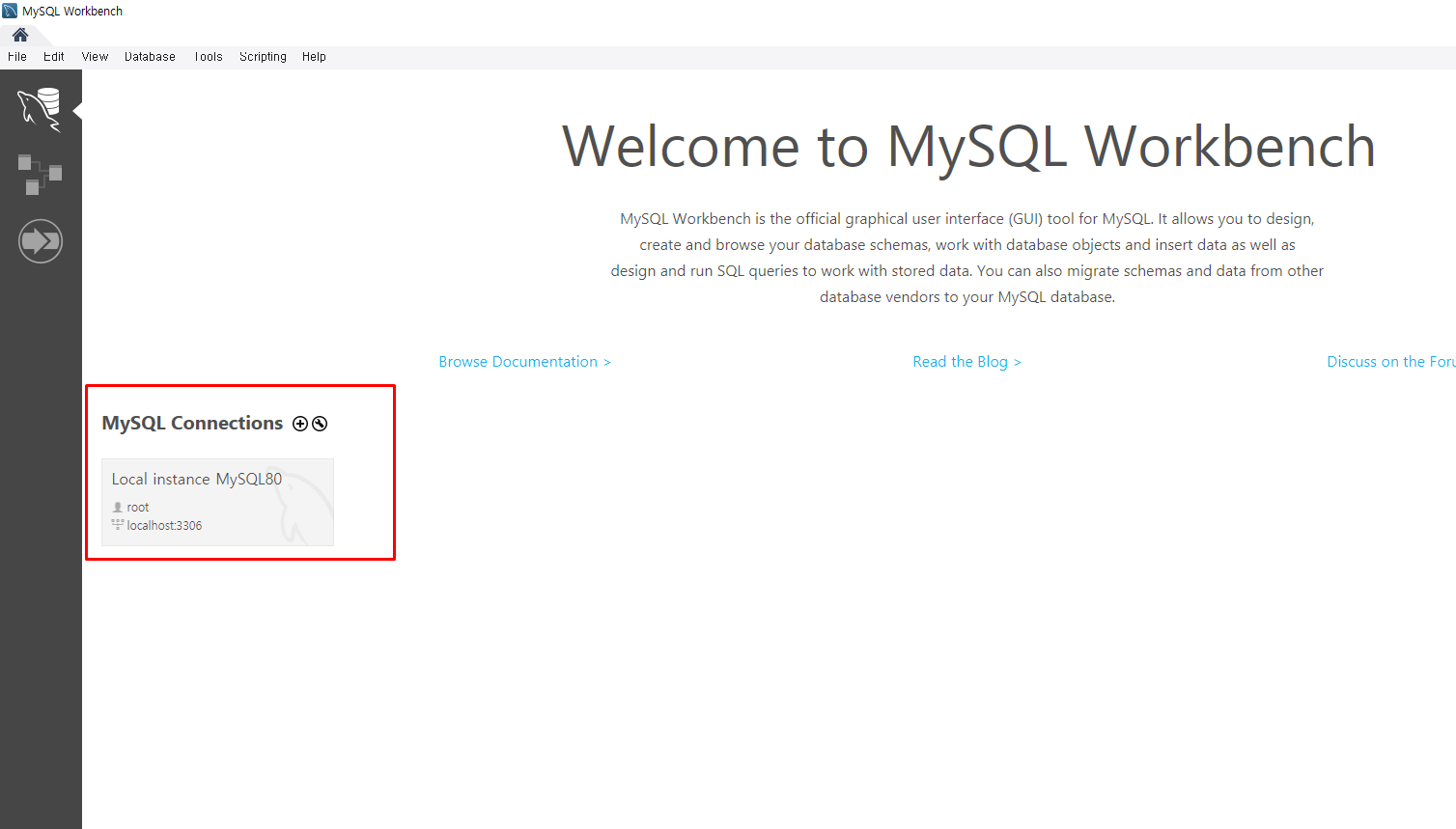Click the localhost:3306 address text
The width and height of the screenshot is (1456, 829).
coord(164,526)
